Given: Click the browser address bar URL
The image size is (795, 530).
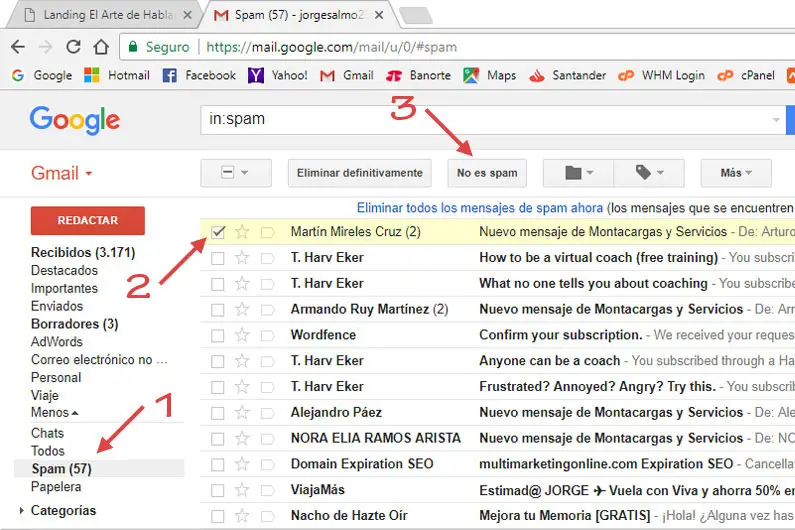Looking at the screenshot, I should (x=332, y=47).
